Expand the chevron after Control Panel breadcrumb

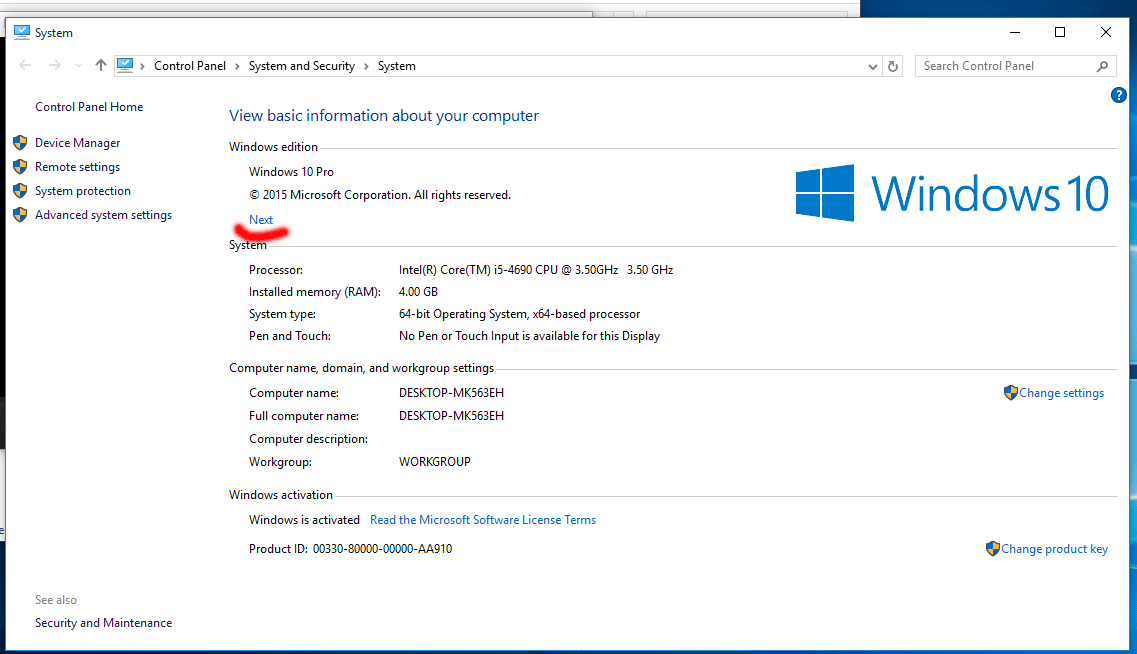237,66
